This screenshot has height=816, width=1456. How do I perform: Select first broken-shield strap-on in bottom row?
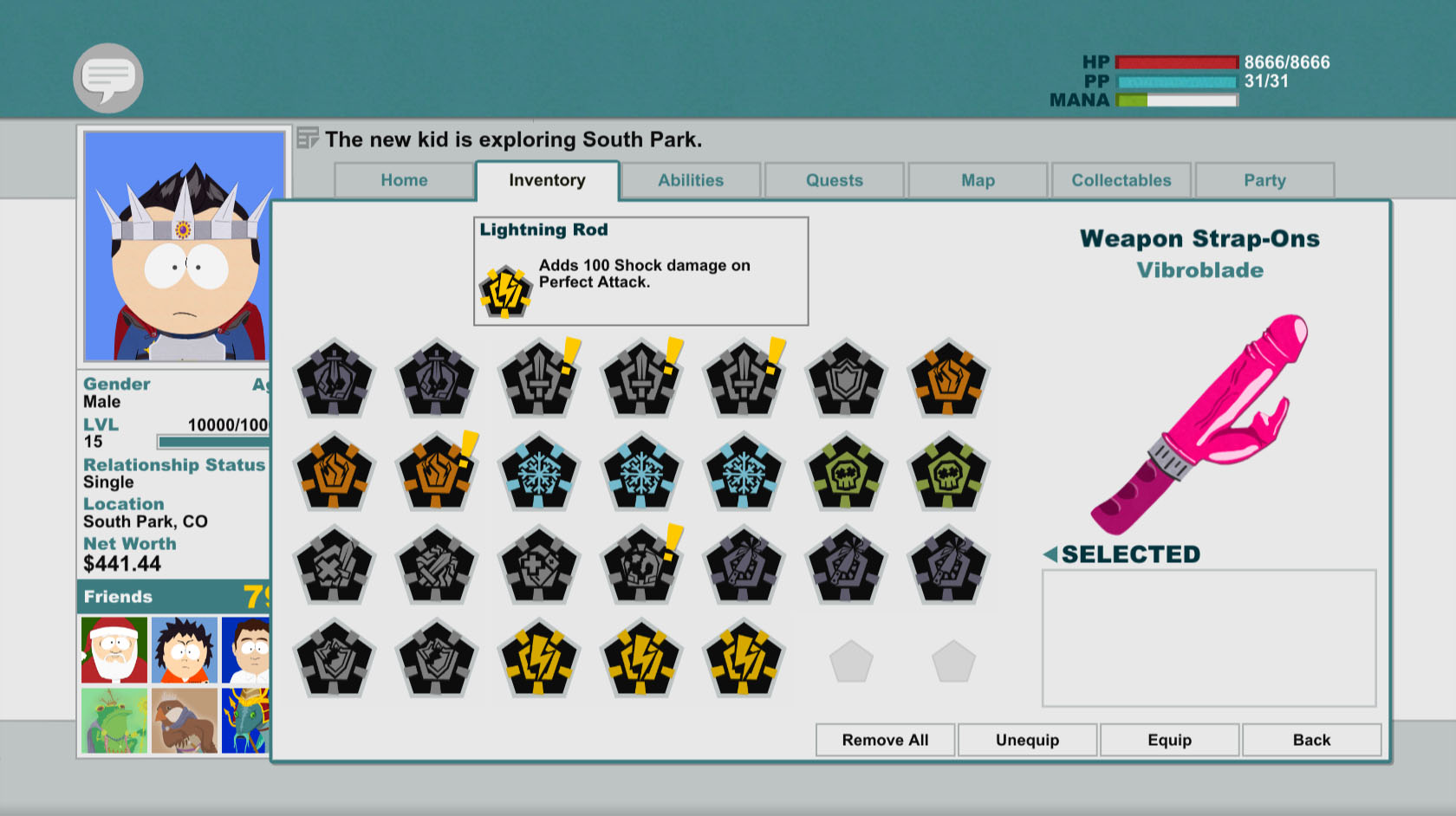click(x=334, y=659)
